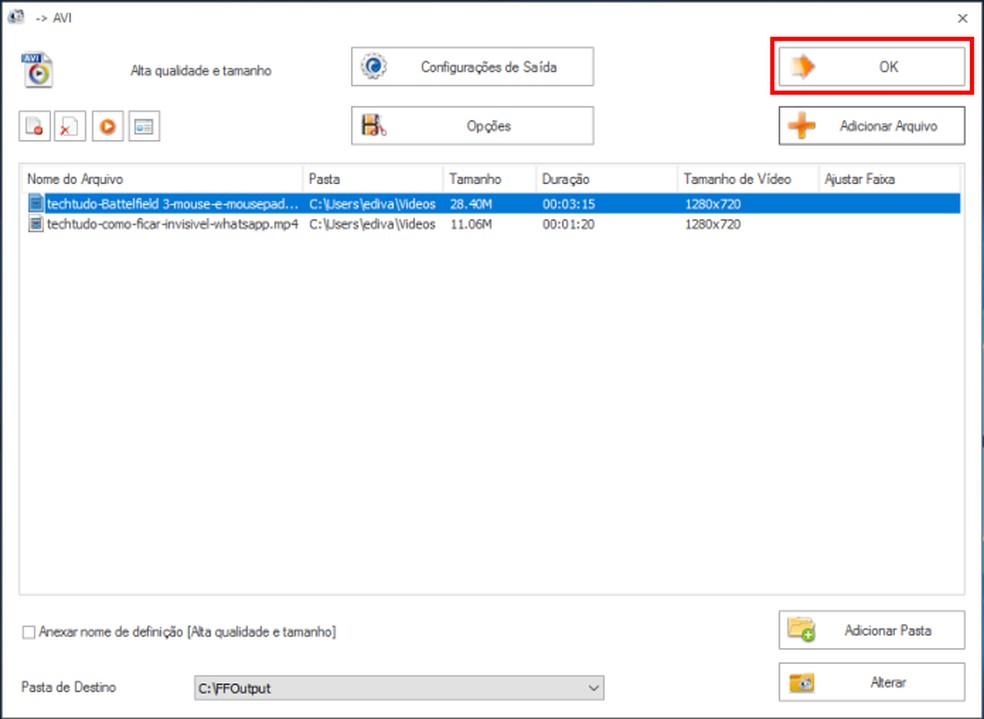The image size is (984, 719).
Task: Click the Ajustar Faixa column header
Action: [x=889, y=179]
